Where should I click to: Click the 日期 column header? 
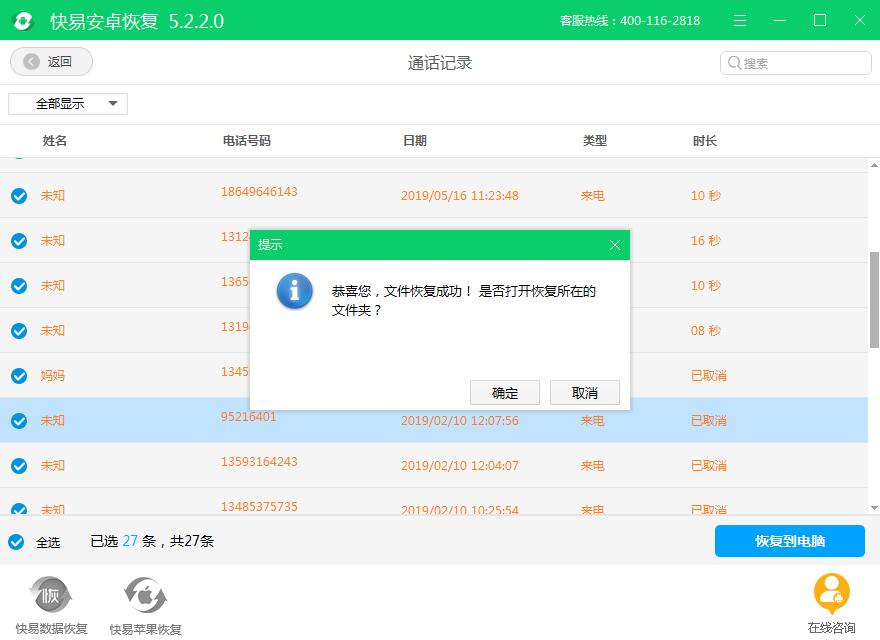click(x=416, y=140)
